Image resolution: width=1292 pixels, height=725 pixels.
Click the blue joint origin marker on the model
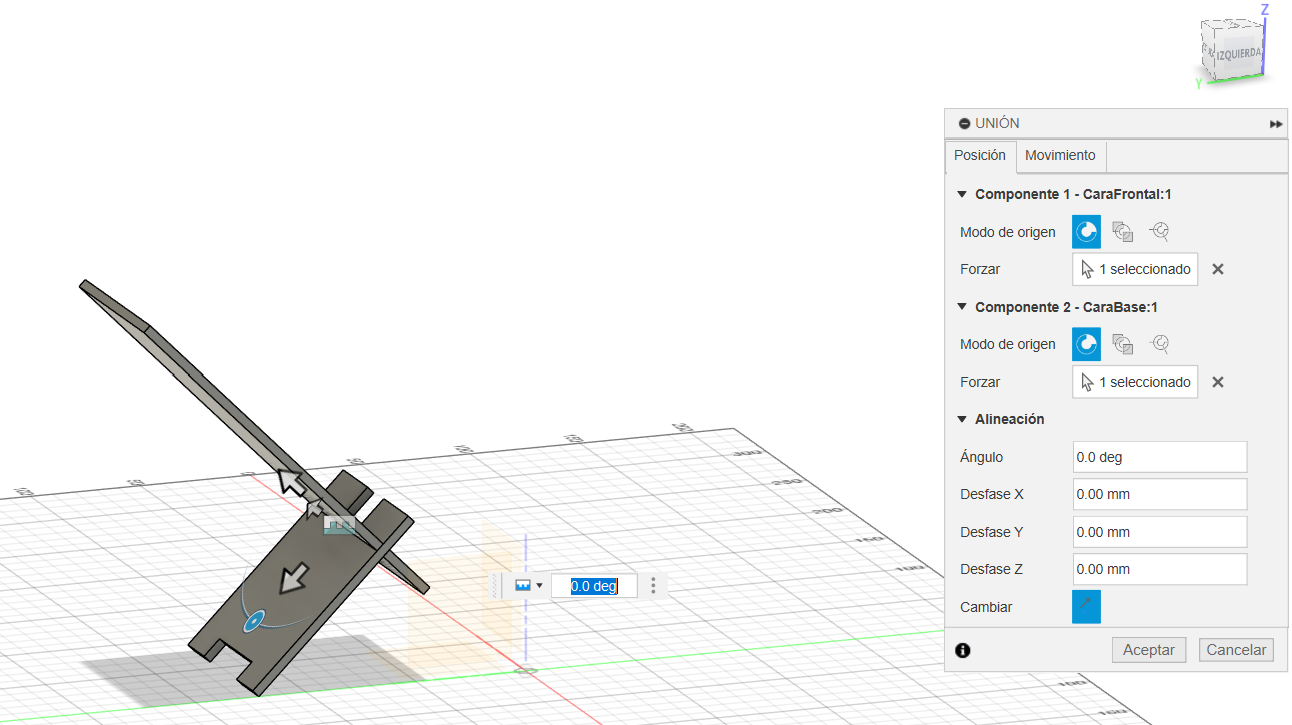(x=254, y=621)
